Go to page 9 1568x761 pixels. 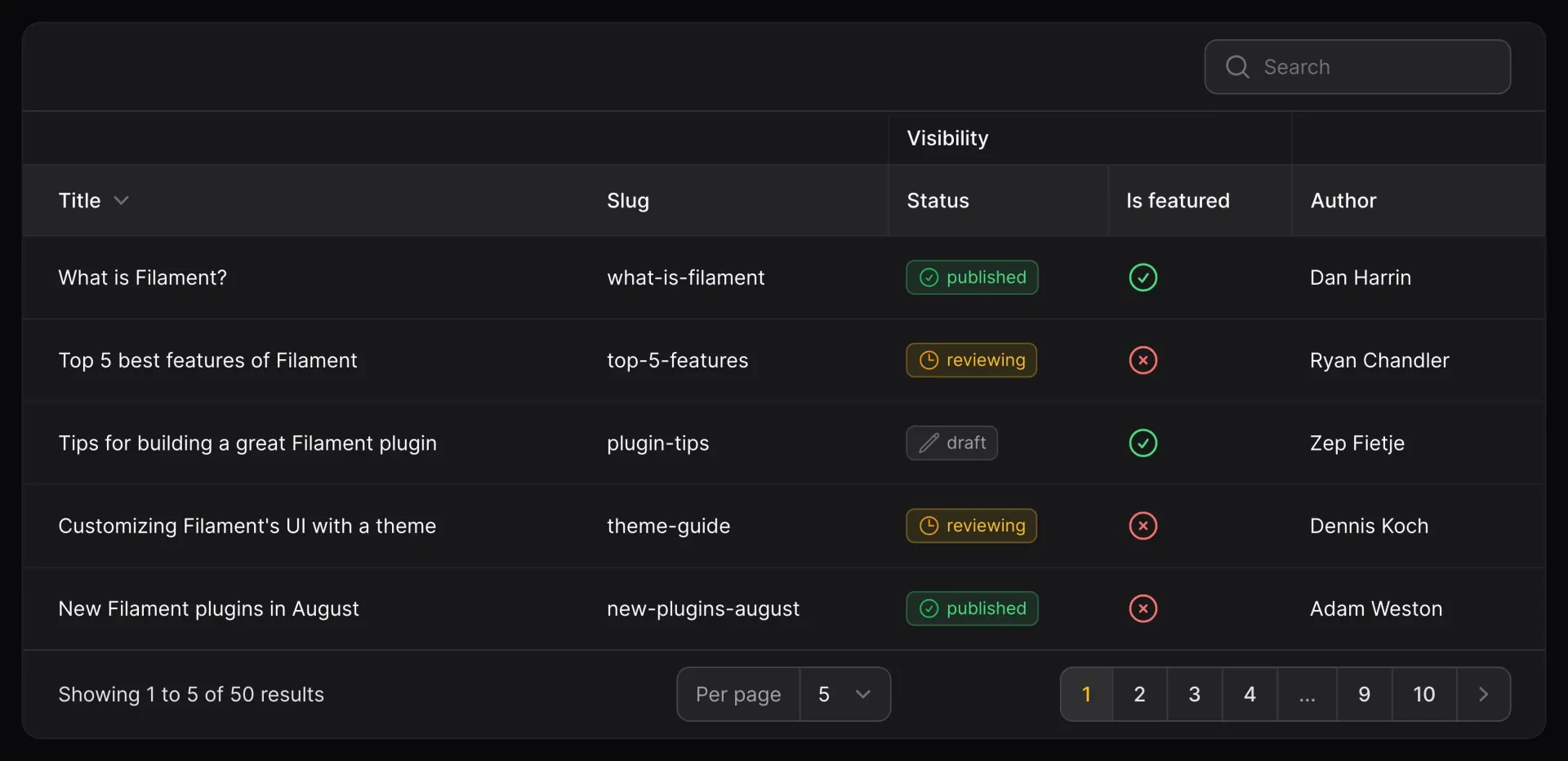[1364, 694]
